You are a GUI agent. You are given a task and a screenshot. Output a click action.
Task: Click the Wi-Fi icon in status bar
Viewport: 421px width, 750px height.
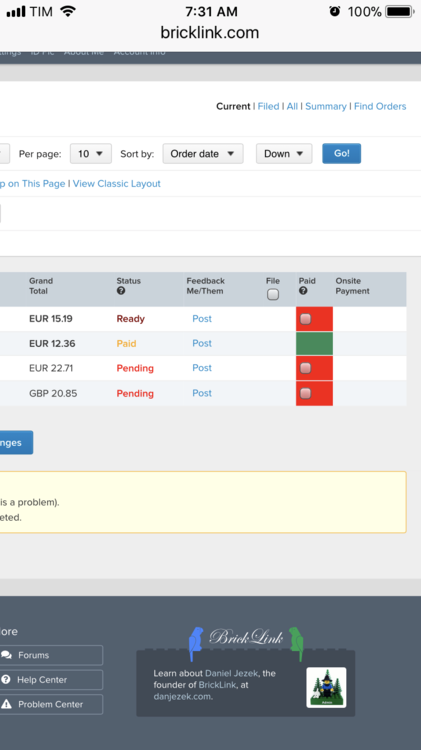click(68, 11)
